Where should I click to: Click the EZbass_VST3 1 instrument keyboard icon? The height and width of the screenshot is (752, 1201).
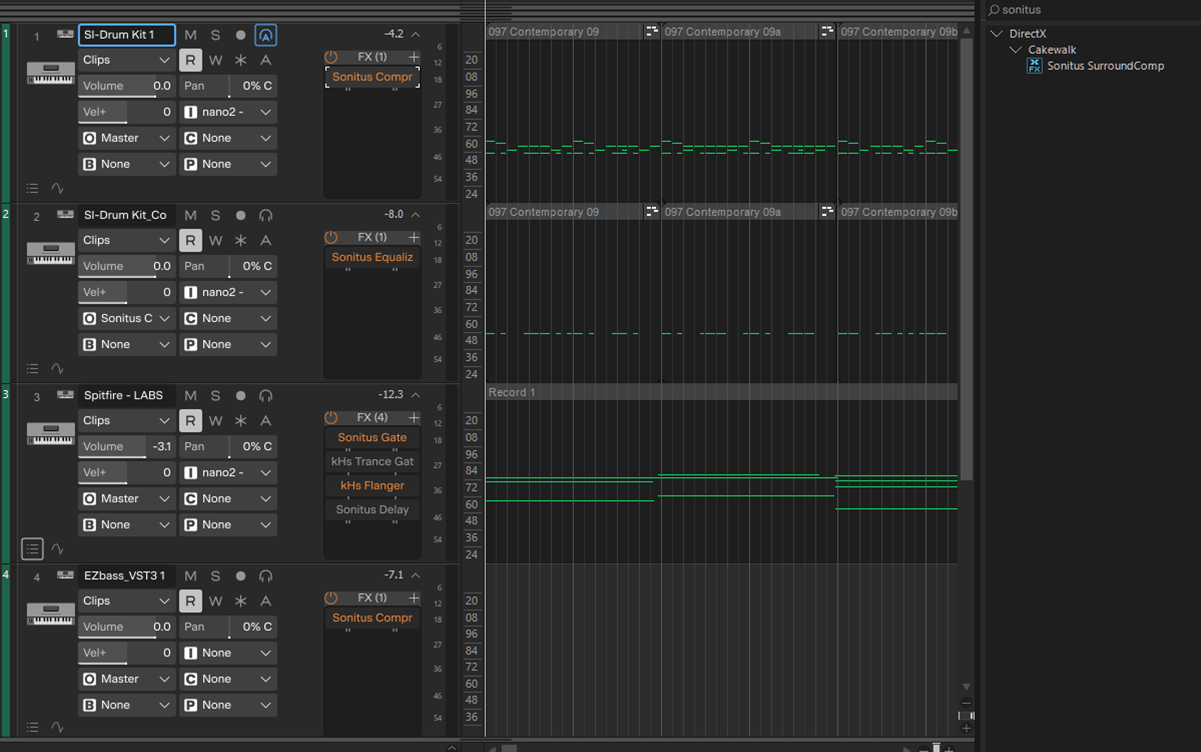(x=50, y=614)
